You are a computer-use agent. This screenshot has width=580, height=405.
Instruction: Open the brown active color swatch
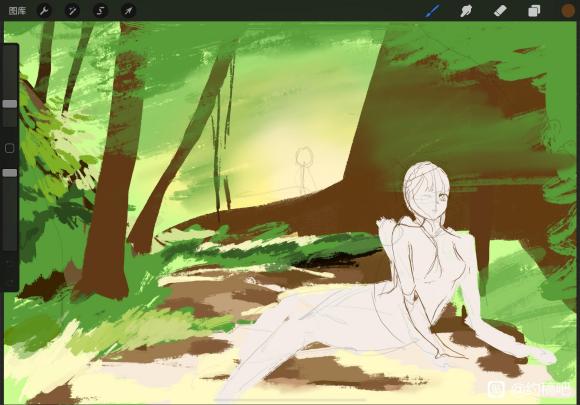[x=568, y=11]
